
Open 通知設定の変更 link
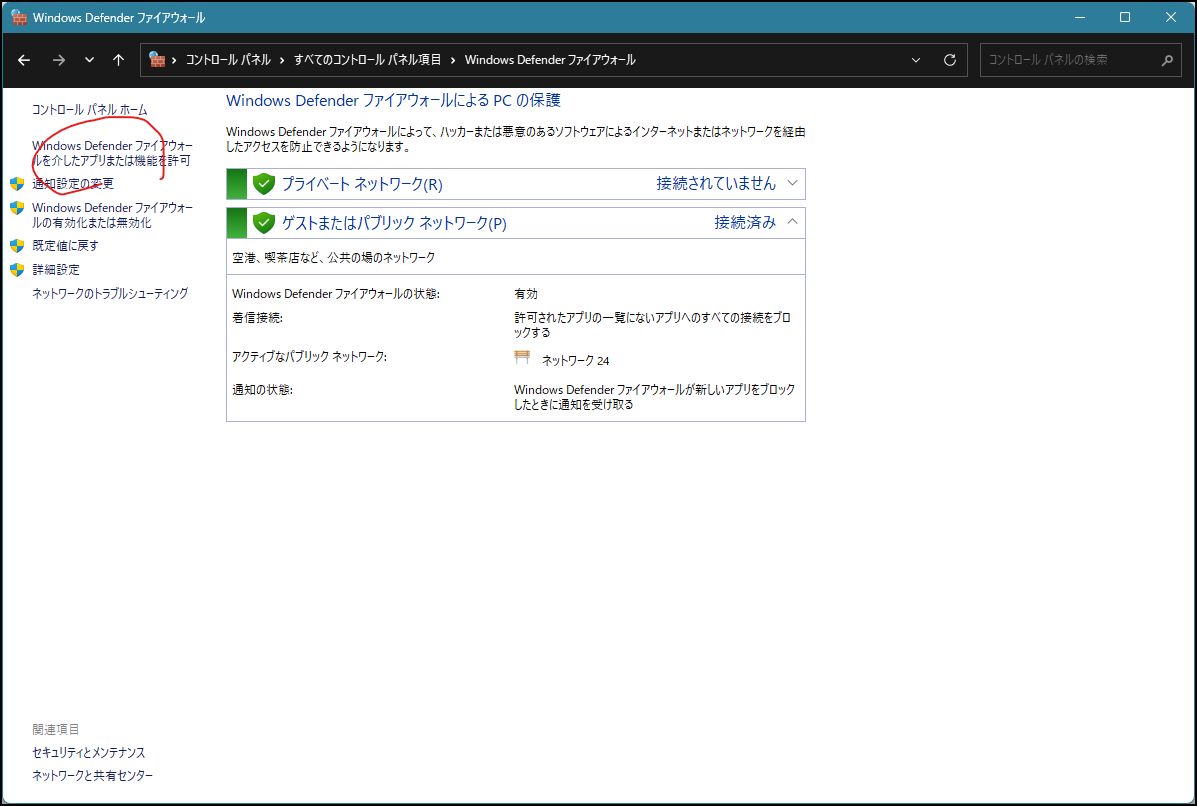click(73, 184)
